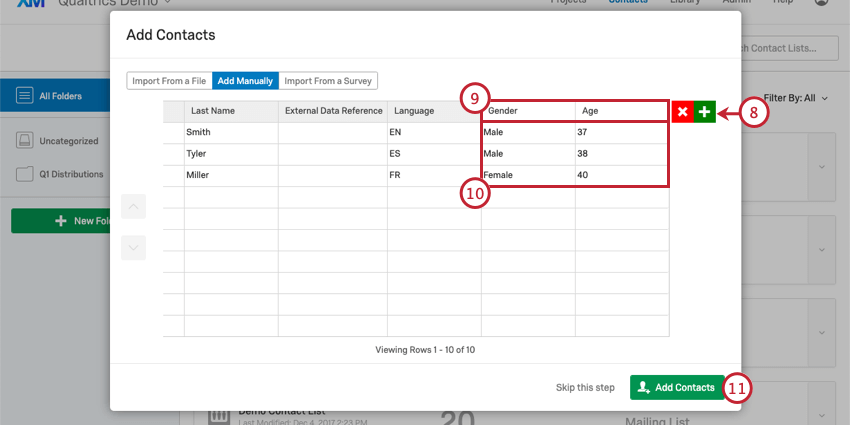Click the All Folders list icon
Image resolution: width=850 pixels, height=425 pixels.
point(24,96)
